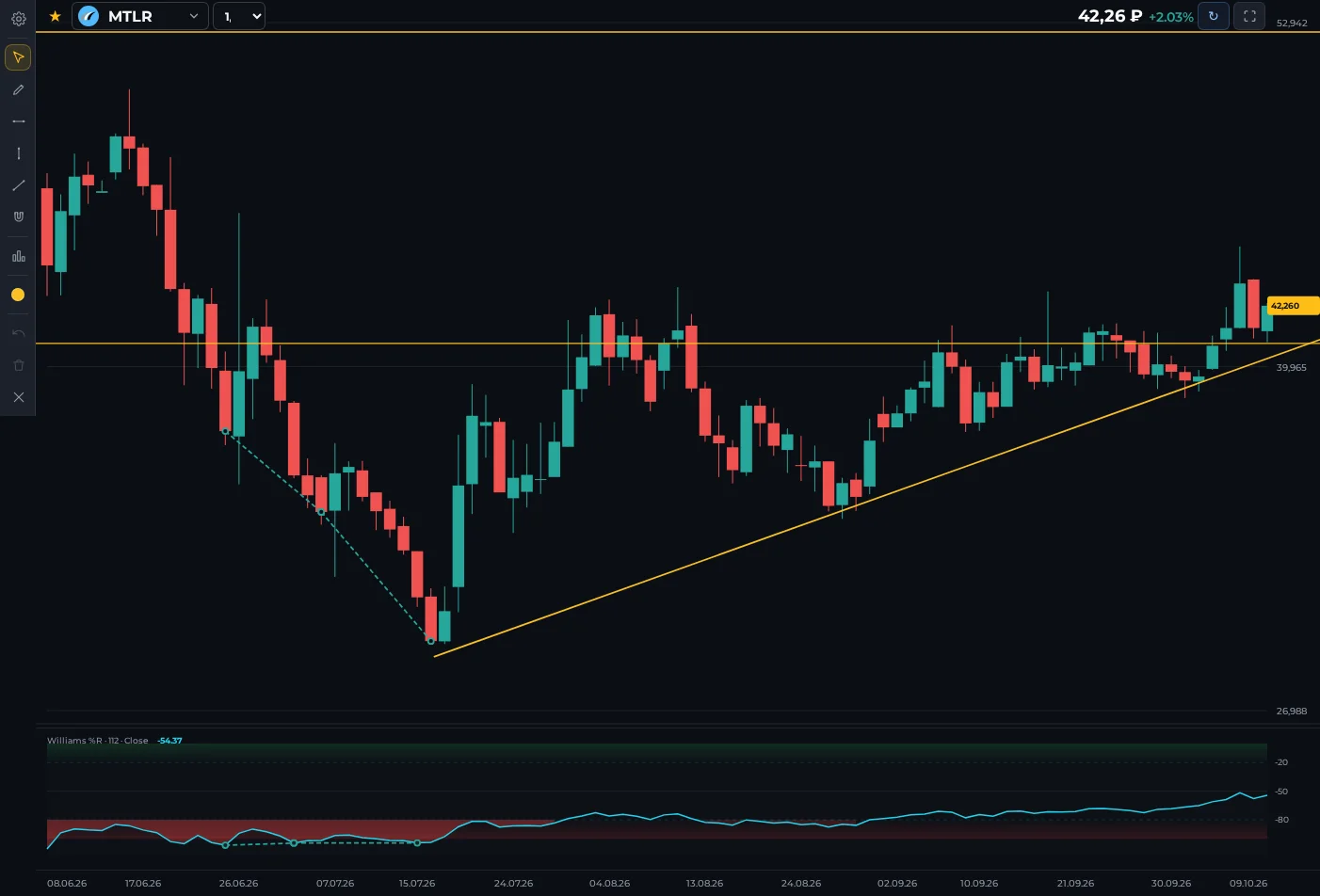Open the indicators bar-chart menu
The width and height of the screenshot is (1320, 896).
pos(18,256)
